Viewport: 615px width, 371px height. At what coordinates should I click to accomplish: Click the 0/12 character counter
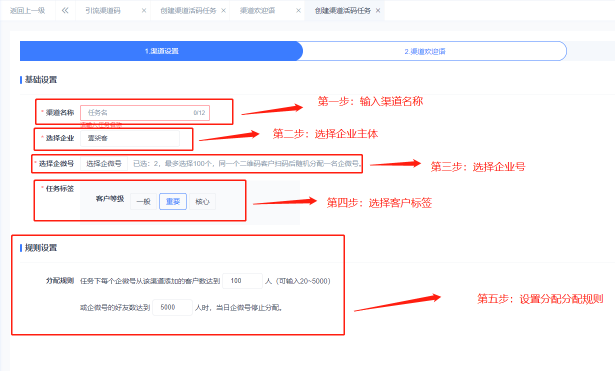tap(199, 113)
